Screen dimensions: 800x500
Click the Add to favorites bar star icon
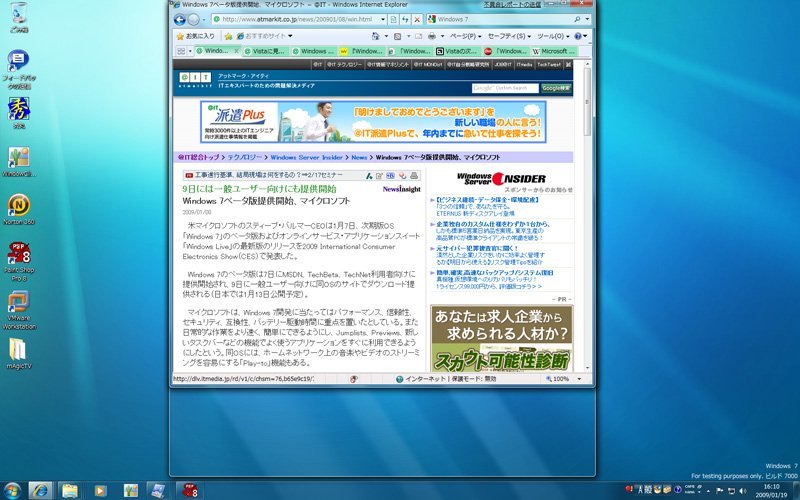[x=229, y=36]
